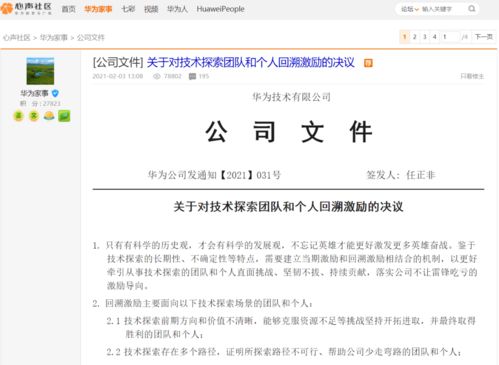Open the 华为家事 author name link
Screen dimensions: 499x365
34,93
